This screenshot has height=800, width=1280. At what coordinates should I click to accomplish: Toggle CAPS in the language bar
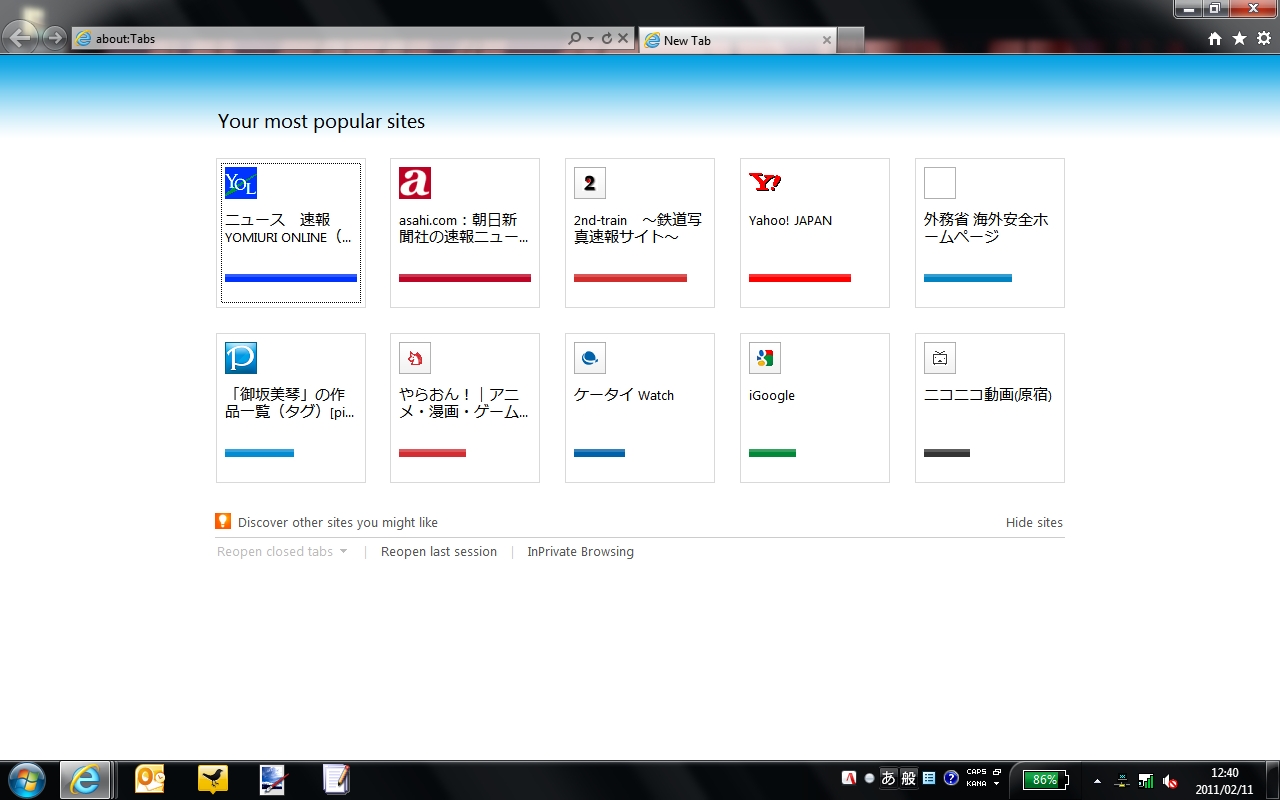(x=976, y=772)
